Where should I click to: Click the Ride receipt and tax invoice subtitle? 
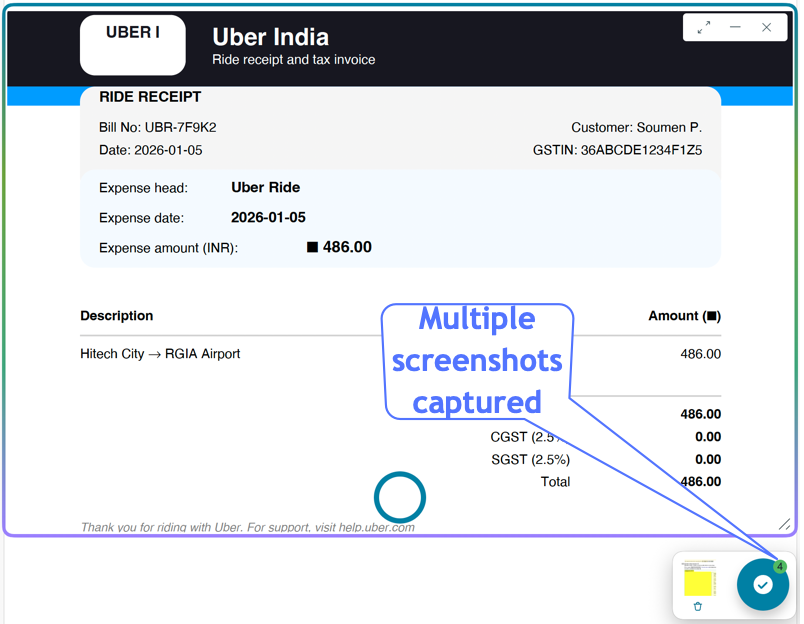pos(293,60)
